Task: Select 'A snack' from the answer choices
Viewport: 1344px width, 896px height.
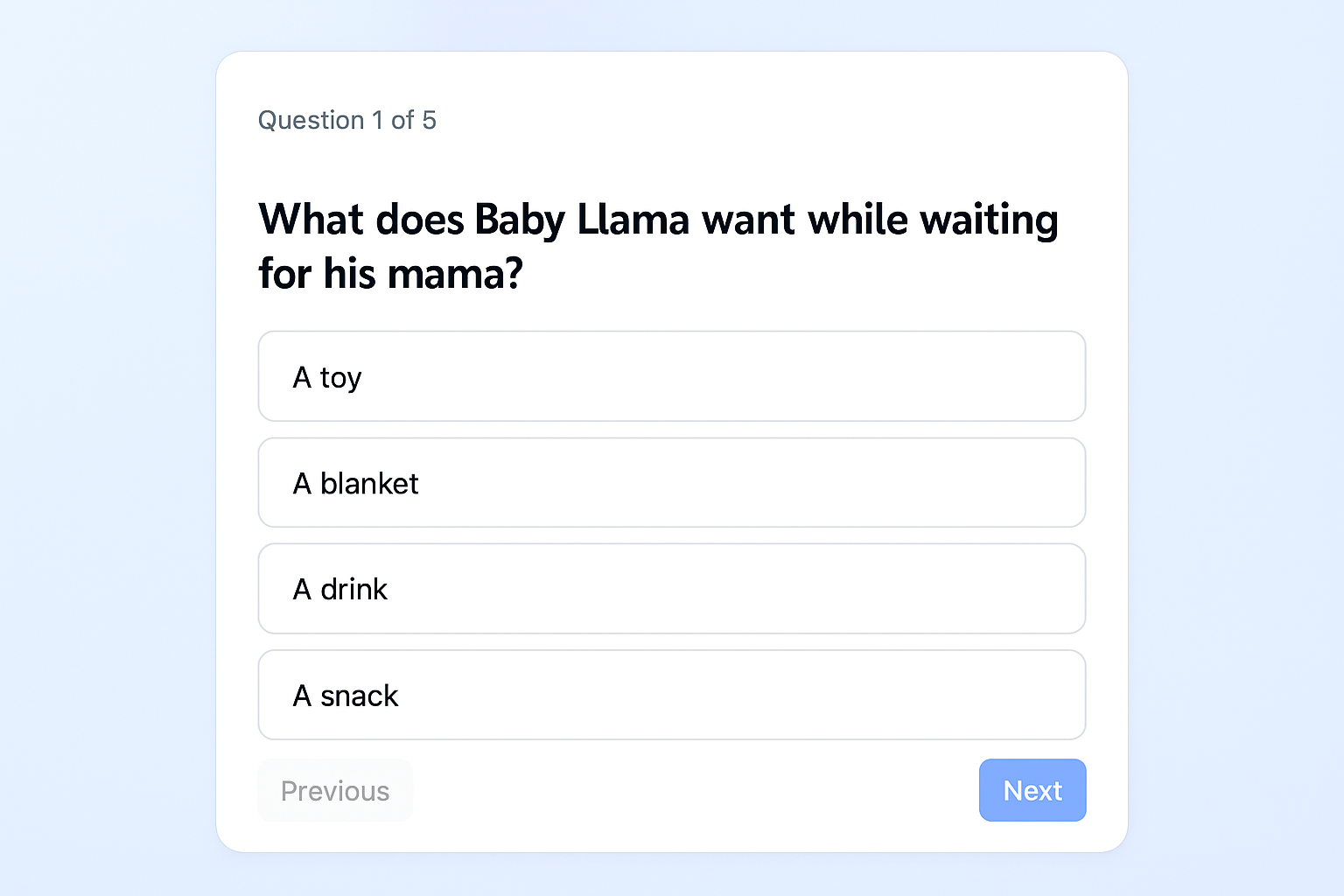Action: point(672,695)
